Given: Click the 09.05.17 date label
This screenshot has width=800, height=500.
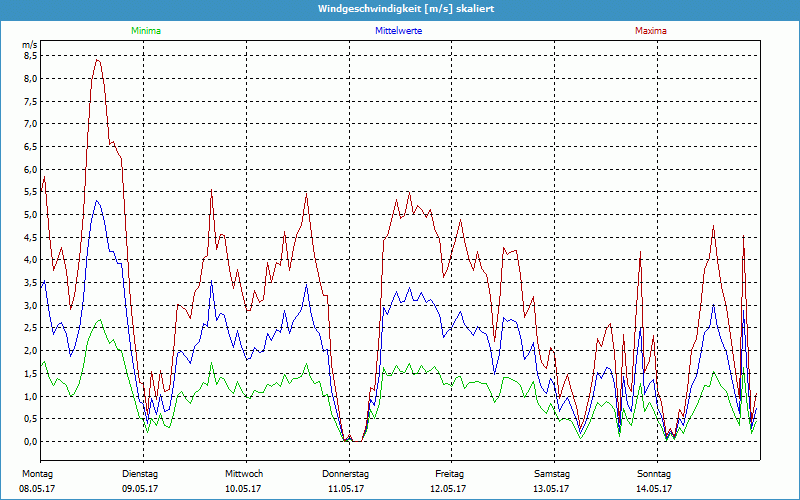Looking at the screenshot, I should [x=140, y=489].
